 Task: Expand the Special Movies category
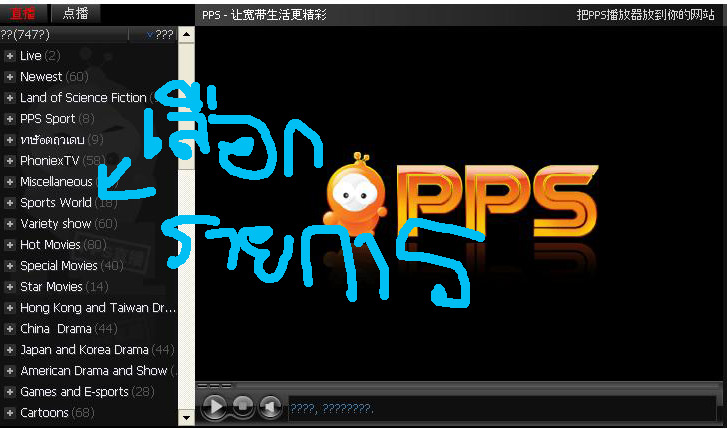tap(9, 266)
